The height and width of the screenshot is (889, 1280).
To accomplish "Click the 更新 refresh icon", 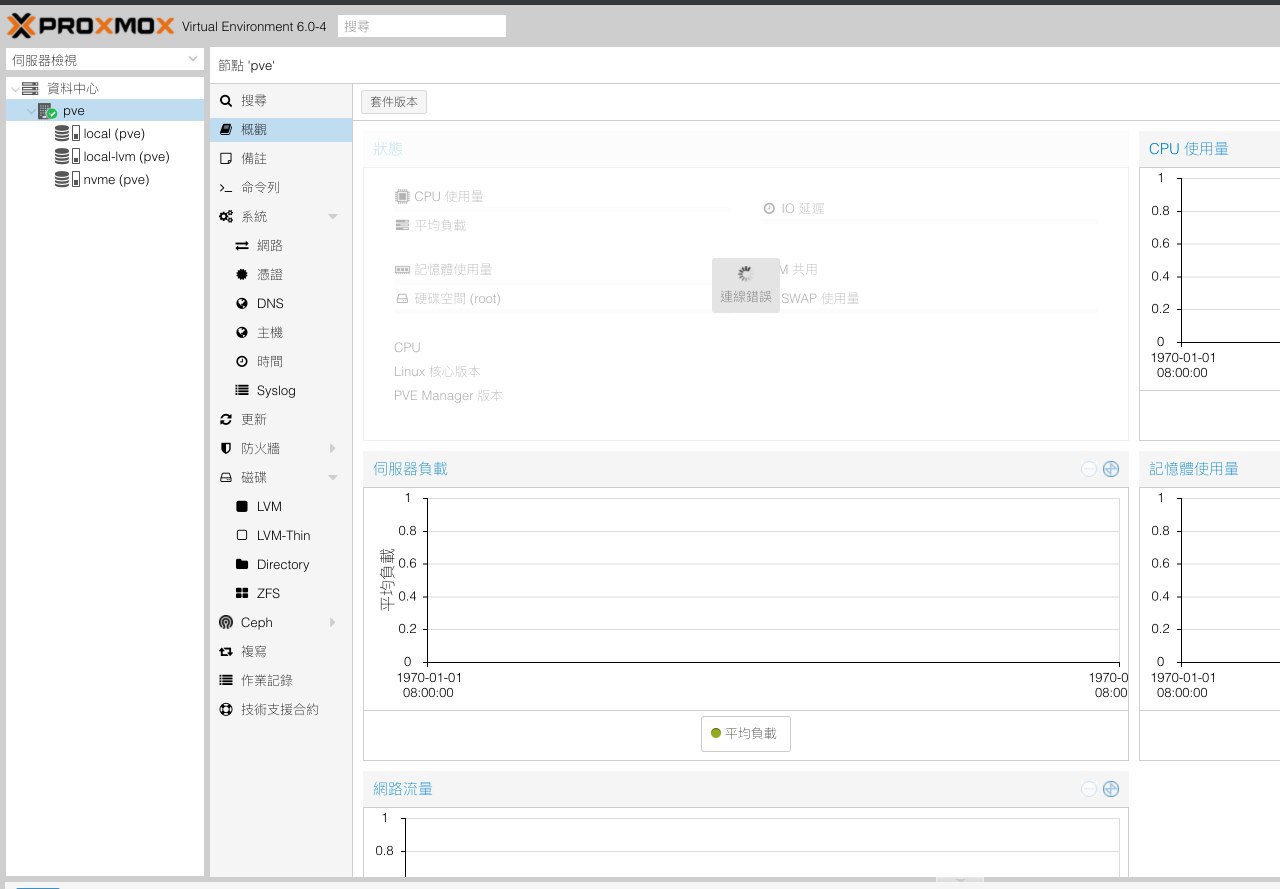I will [226, 420].
